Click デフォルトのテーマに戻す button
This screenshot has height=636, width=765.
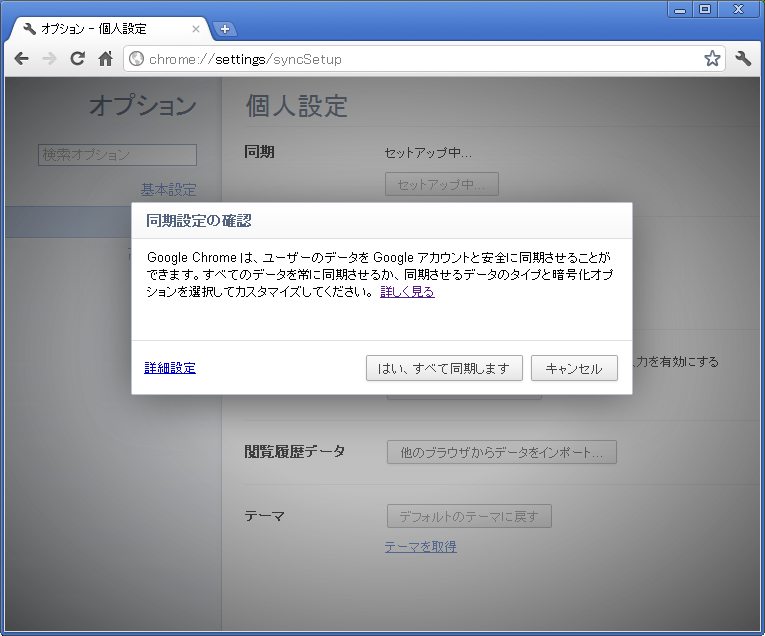coord(469,516)
